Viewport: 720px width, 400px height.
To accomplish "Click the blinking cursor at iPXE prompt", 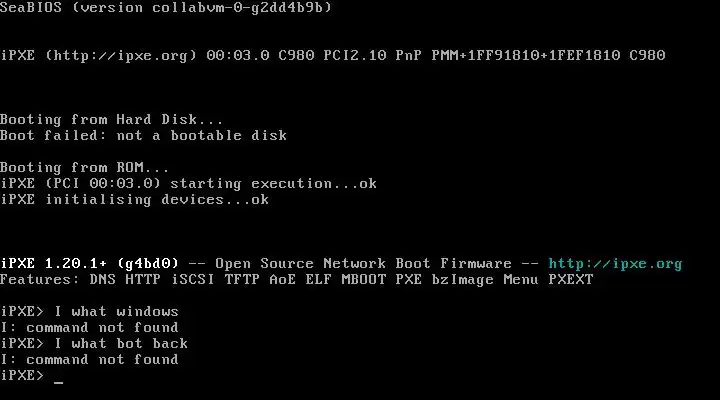I will pyautogui.click(x=58, y=381).
